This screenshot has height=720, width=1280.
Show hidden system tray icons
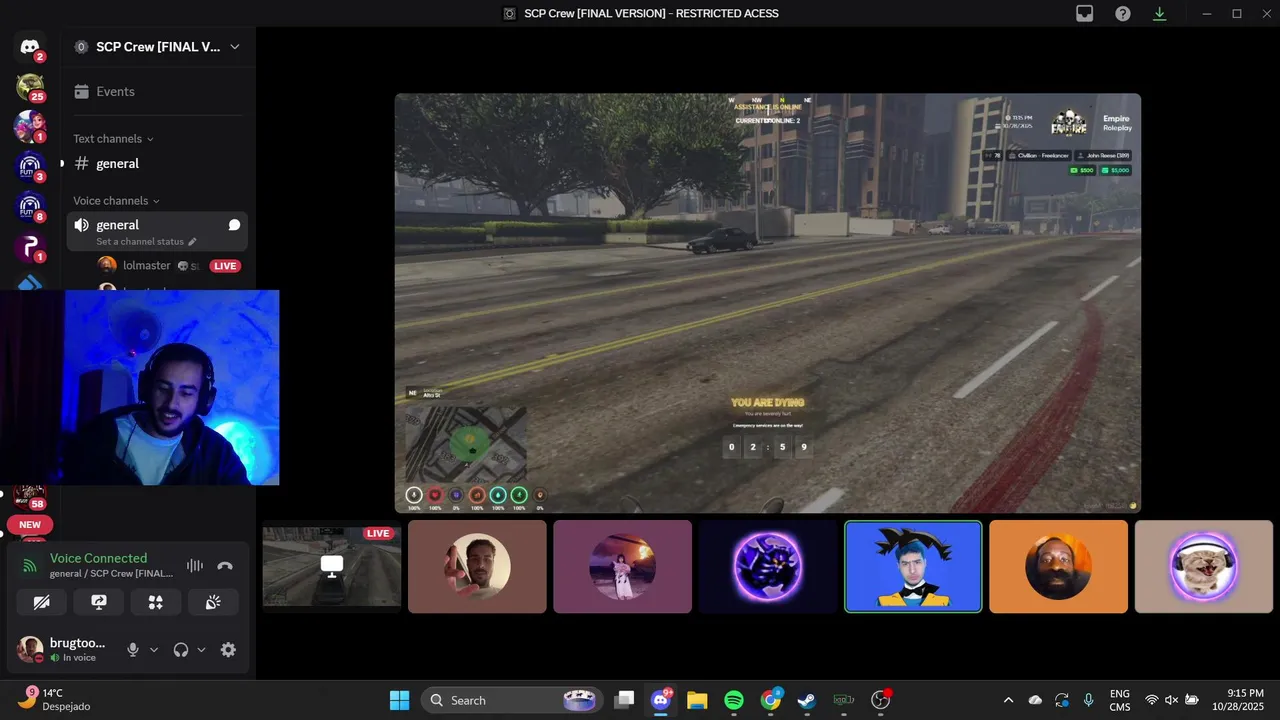pos(1008,700)
